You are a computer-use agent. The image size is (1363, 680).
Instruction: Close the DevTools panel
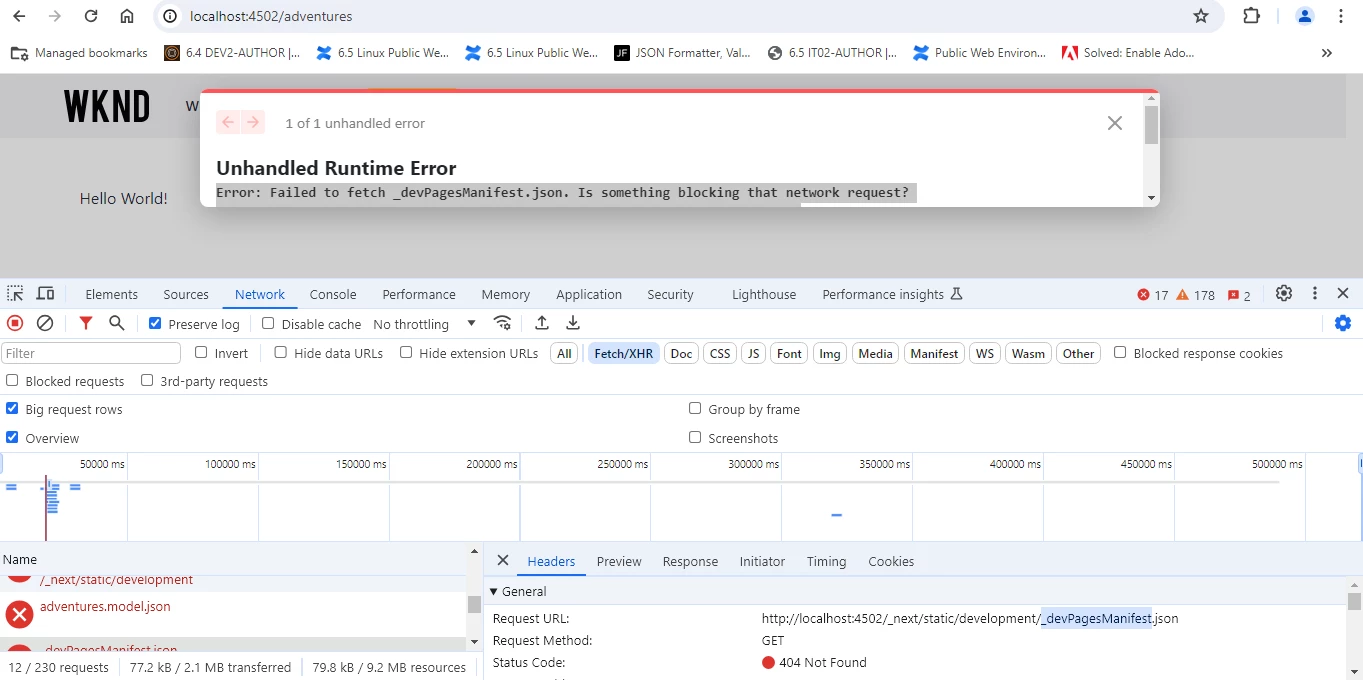1343,293
